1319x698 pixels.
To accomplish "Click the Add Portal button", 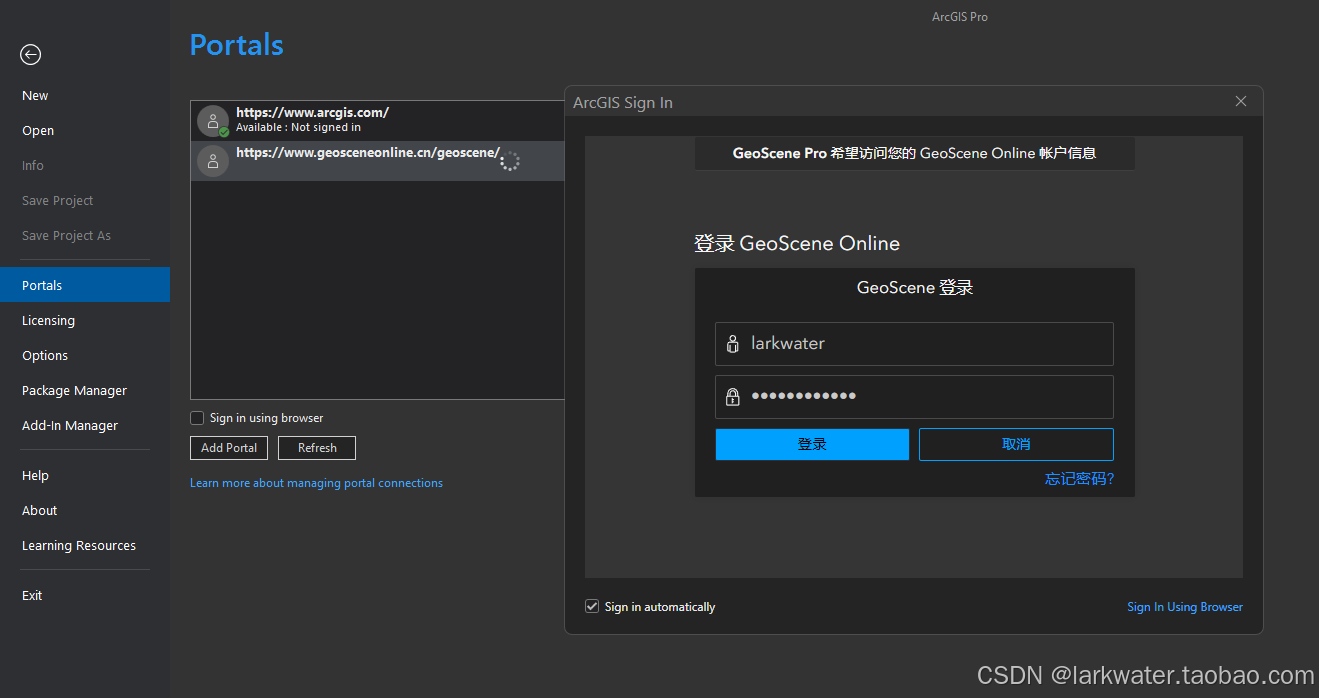I will [229, 448].
